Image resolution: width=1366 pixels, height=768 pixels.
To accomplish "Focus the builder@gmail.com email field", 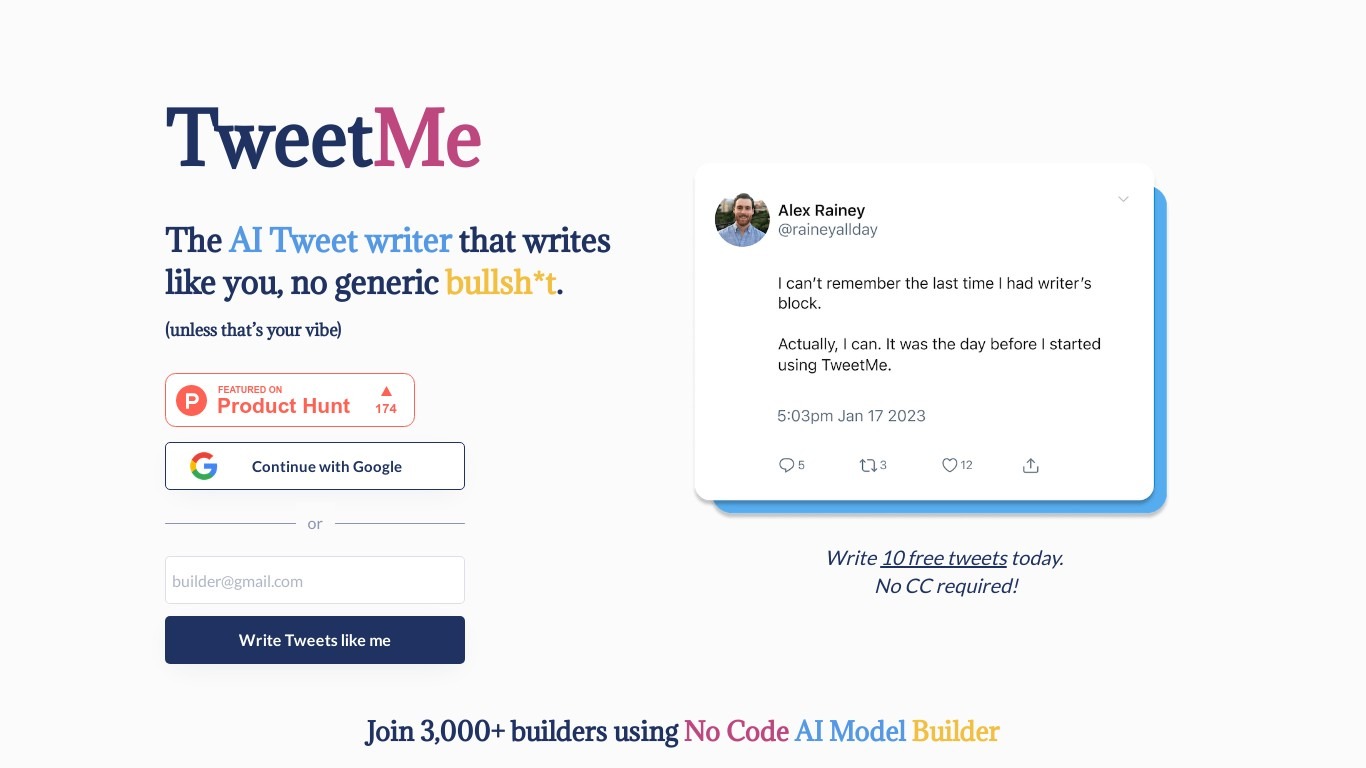I will coord(315,580).
